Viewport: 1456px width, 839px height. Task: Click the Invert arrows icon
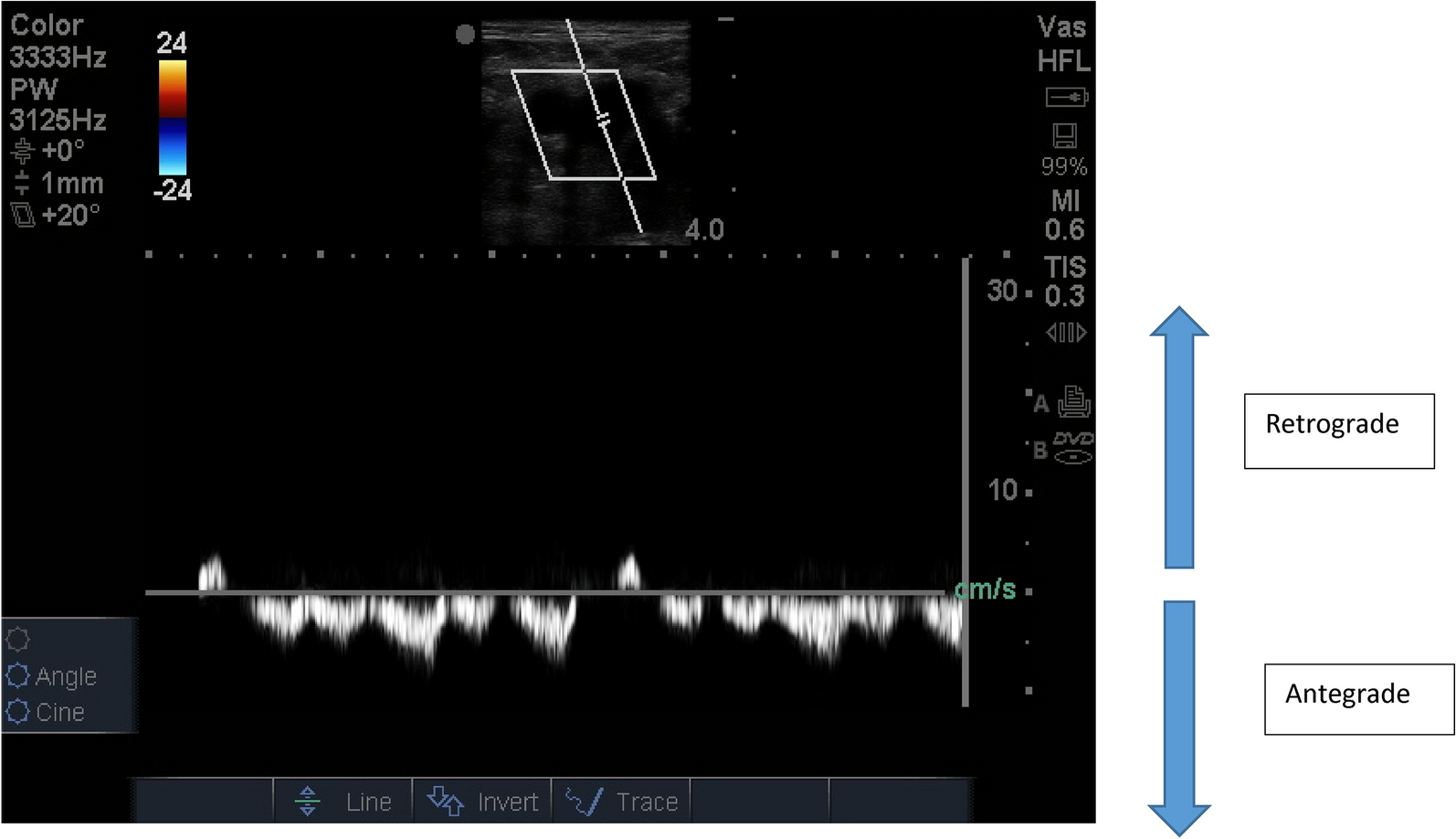[x=446, y=801]
